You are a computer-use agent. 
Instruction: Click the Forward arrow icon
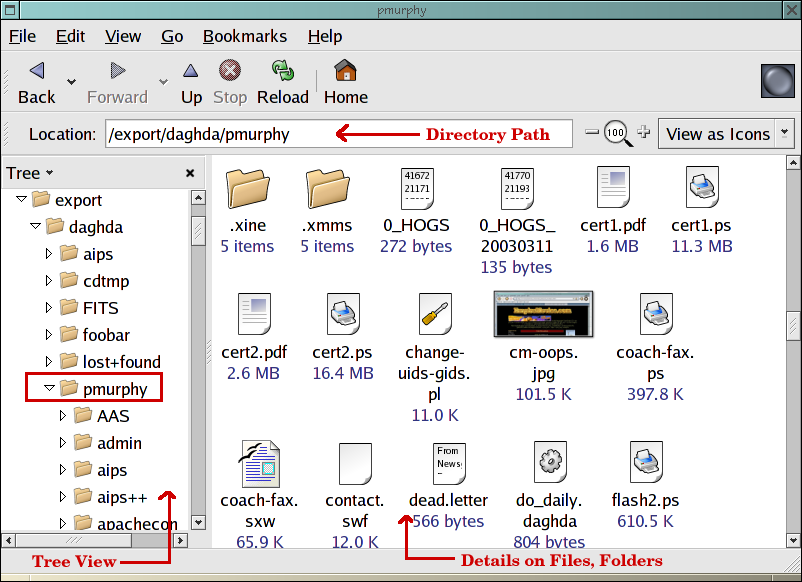click(118, 71)
